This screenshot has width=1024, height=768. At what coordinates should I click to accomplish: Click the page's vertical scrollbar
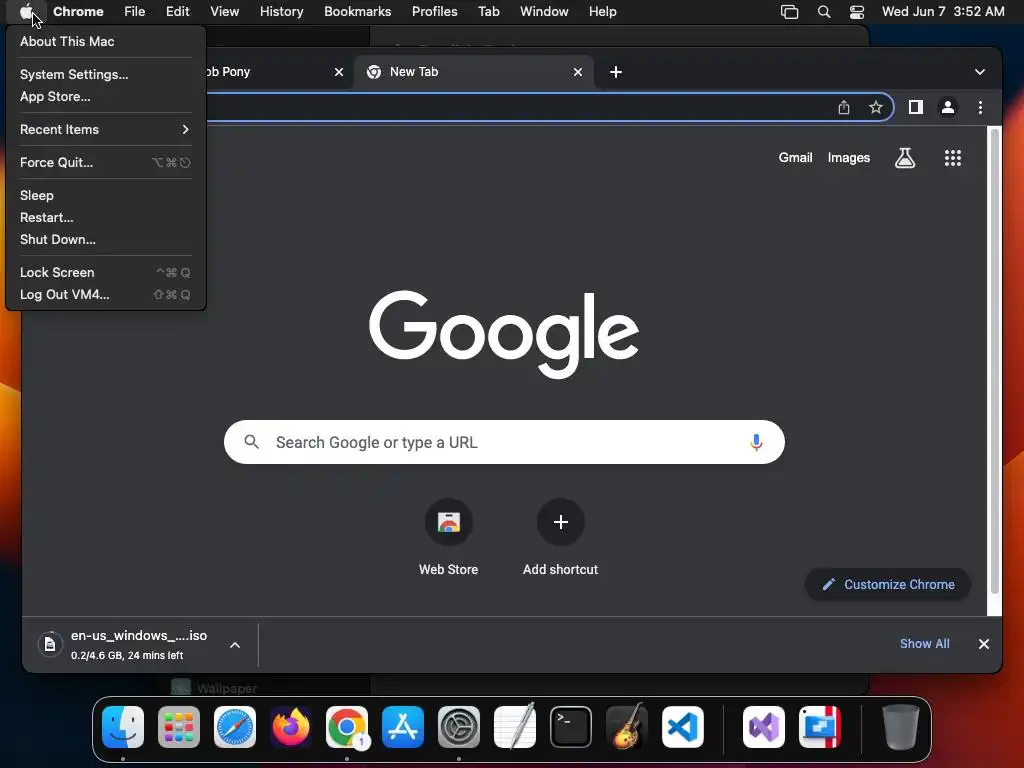point(995,360)
